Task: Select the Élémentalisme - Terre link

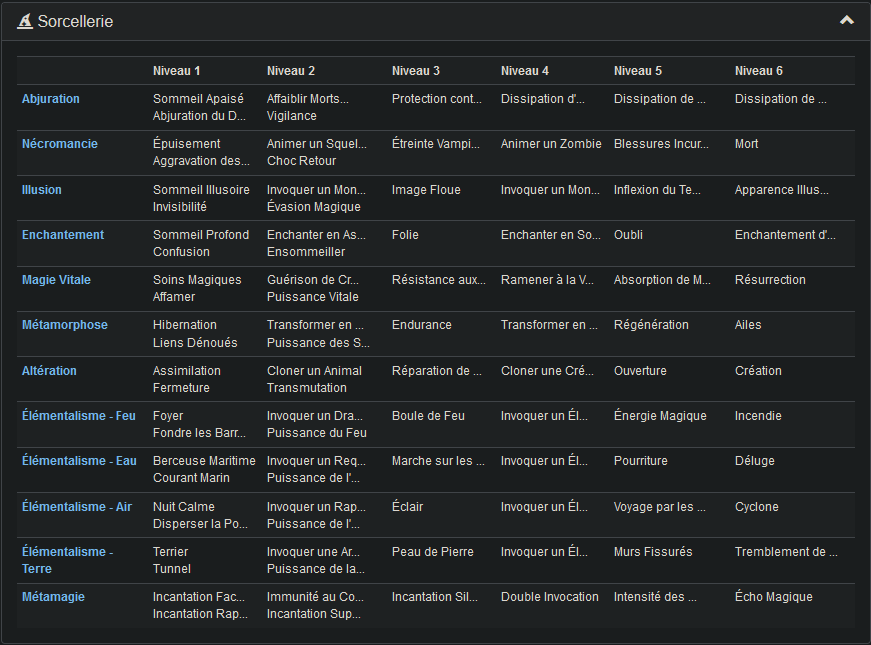Action: click(x=67, y=560)
